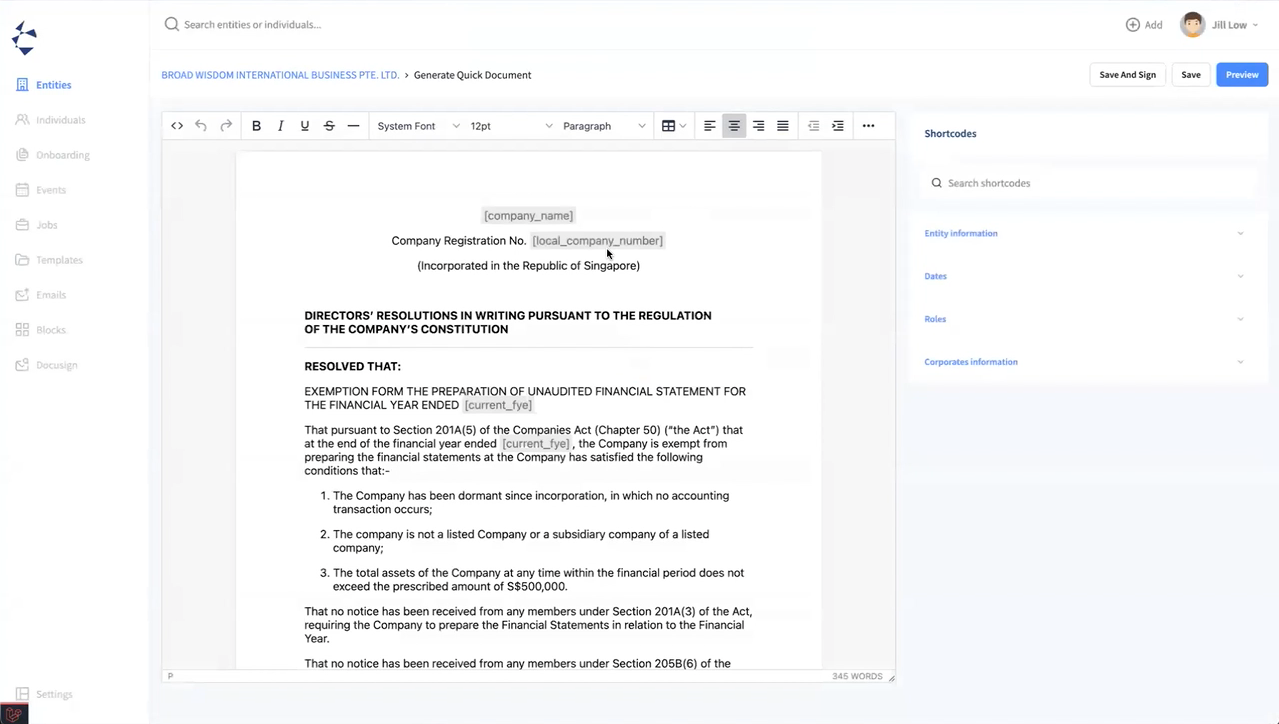Open Emails in sidebar
The image size is (1279, 724).
click(40, 295)
